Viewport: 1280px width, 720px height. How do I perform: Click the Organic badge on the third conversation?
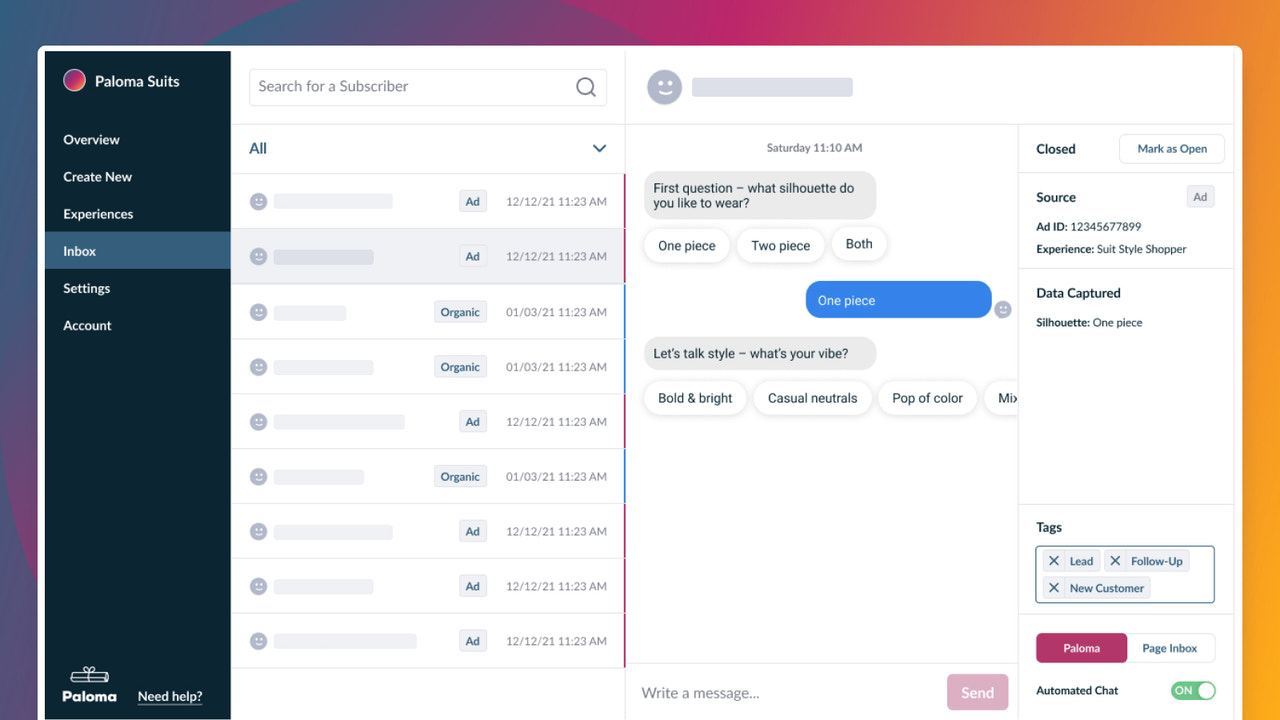tap(460, 311)
